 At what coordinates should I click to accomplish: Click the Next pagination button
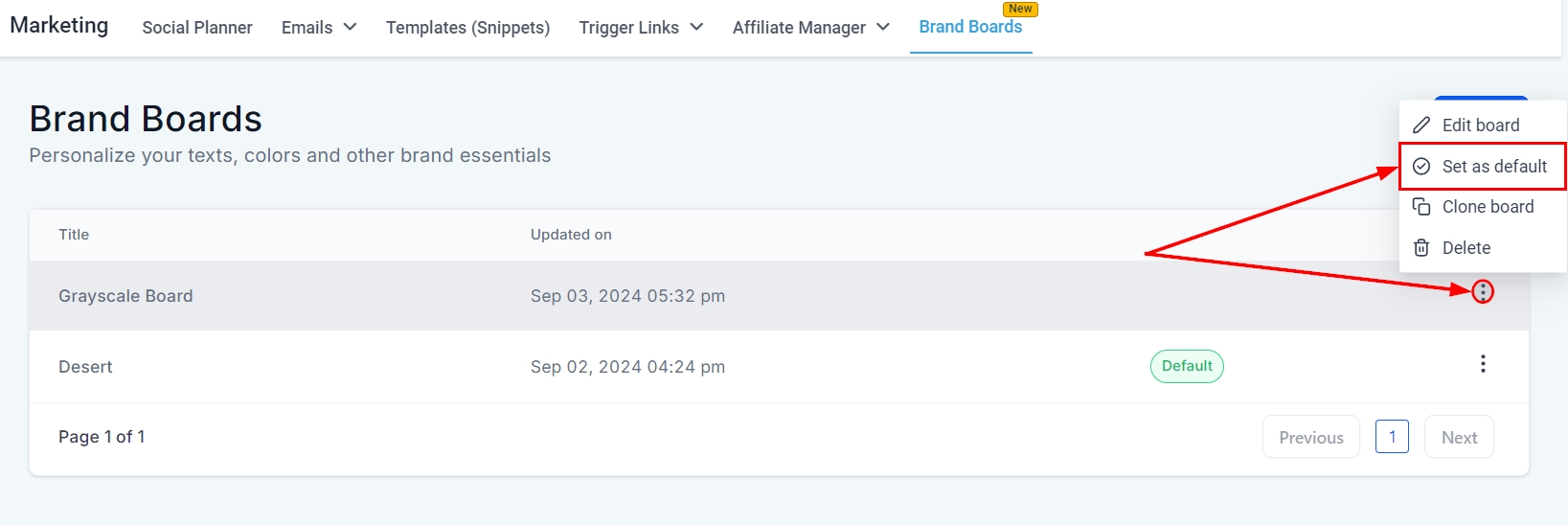(1459, 437)
